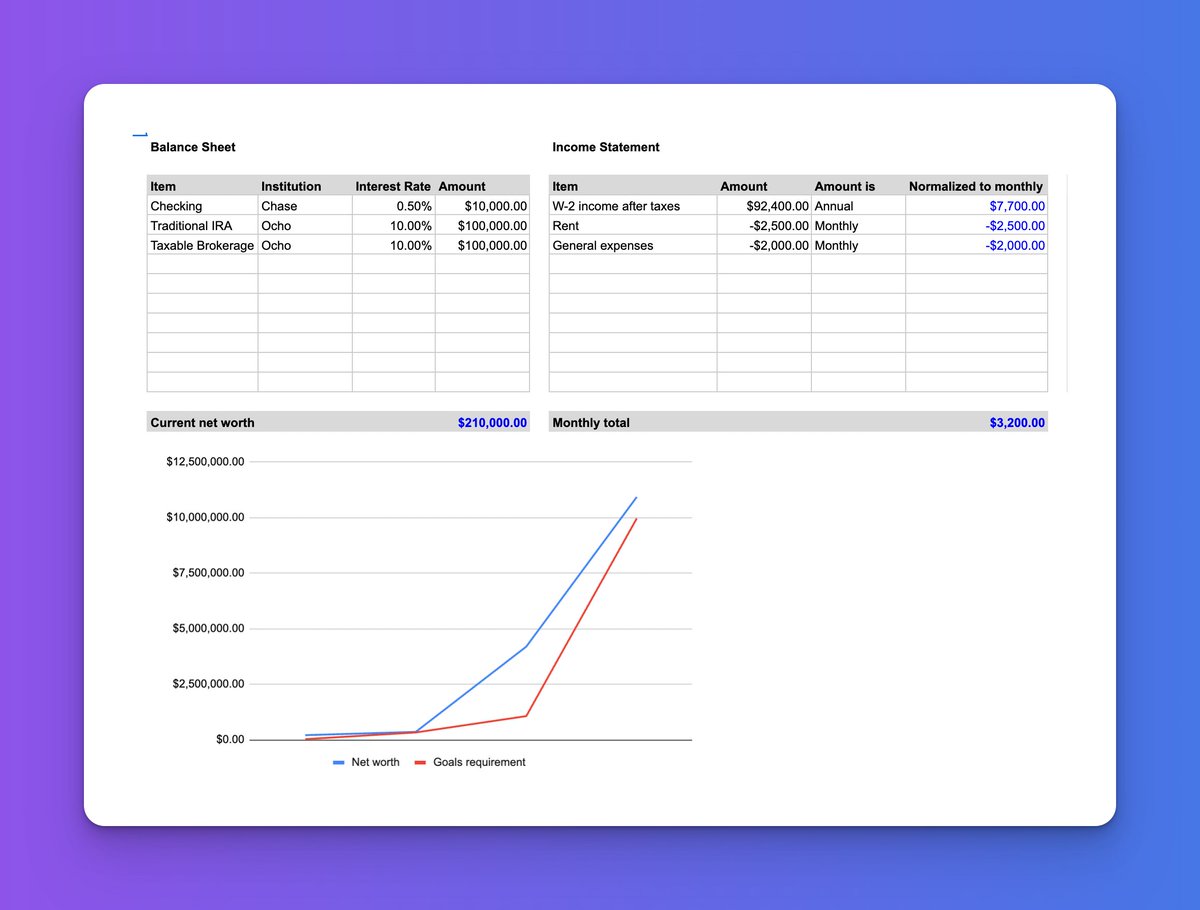Image resolution: width=1200 pixels, height=910 pixels.
Task: Select the 0.50% interest rate cell
Action: coord(393,206)
